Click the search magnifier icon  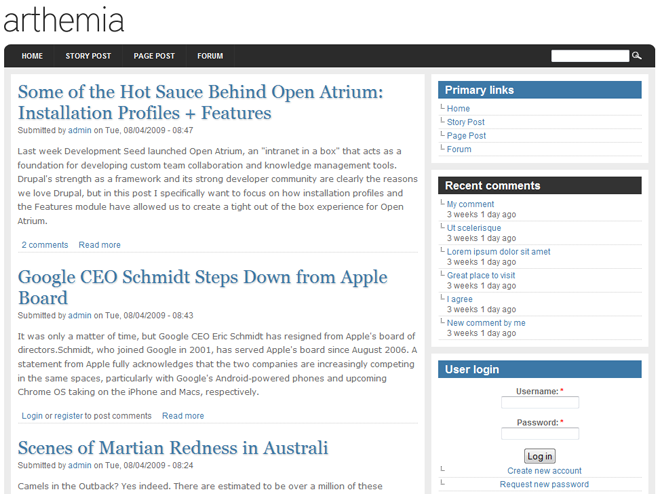pos(637,55)
